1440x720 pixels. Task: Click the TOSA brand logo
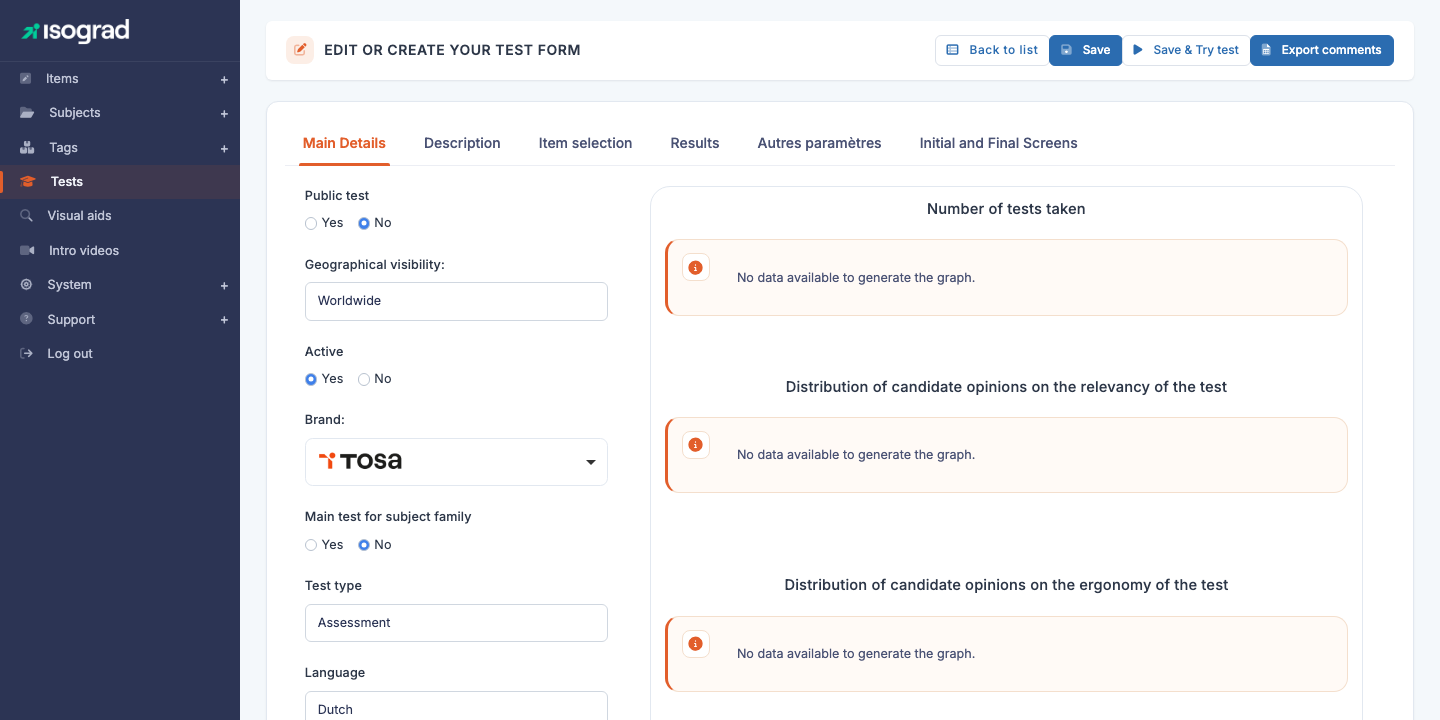[360, 461]
